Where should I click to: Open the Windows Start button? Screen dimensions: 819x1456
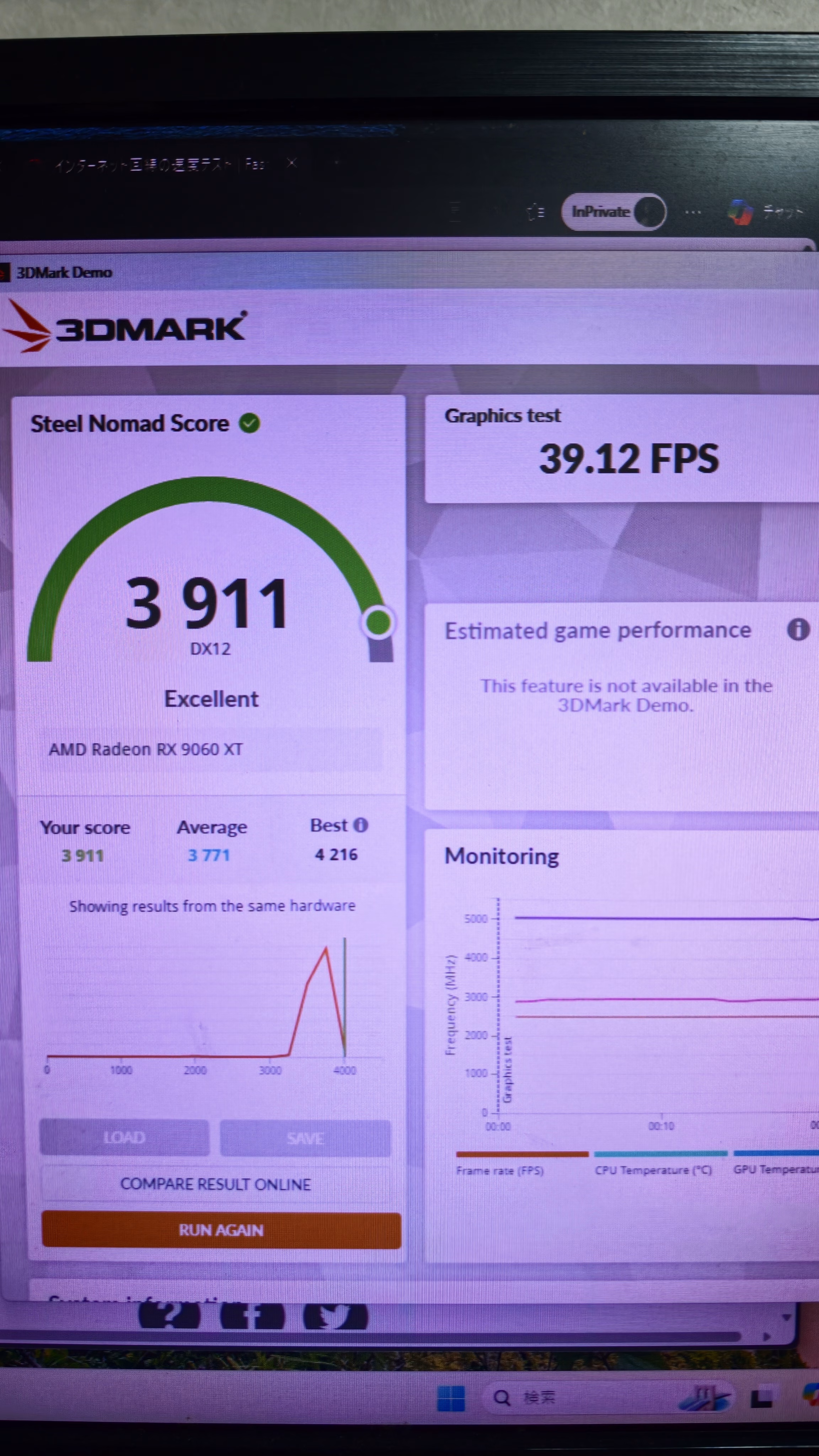click(451, 1398)
